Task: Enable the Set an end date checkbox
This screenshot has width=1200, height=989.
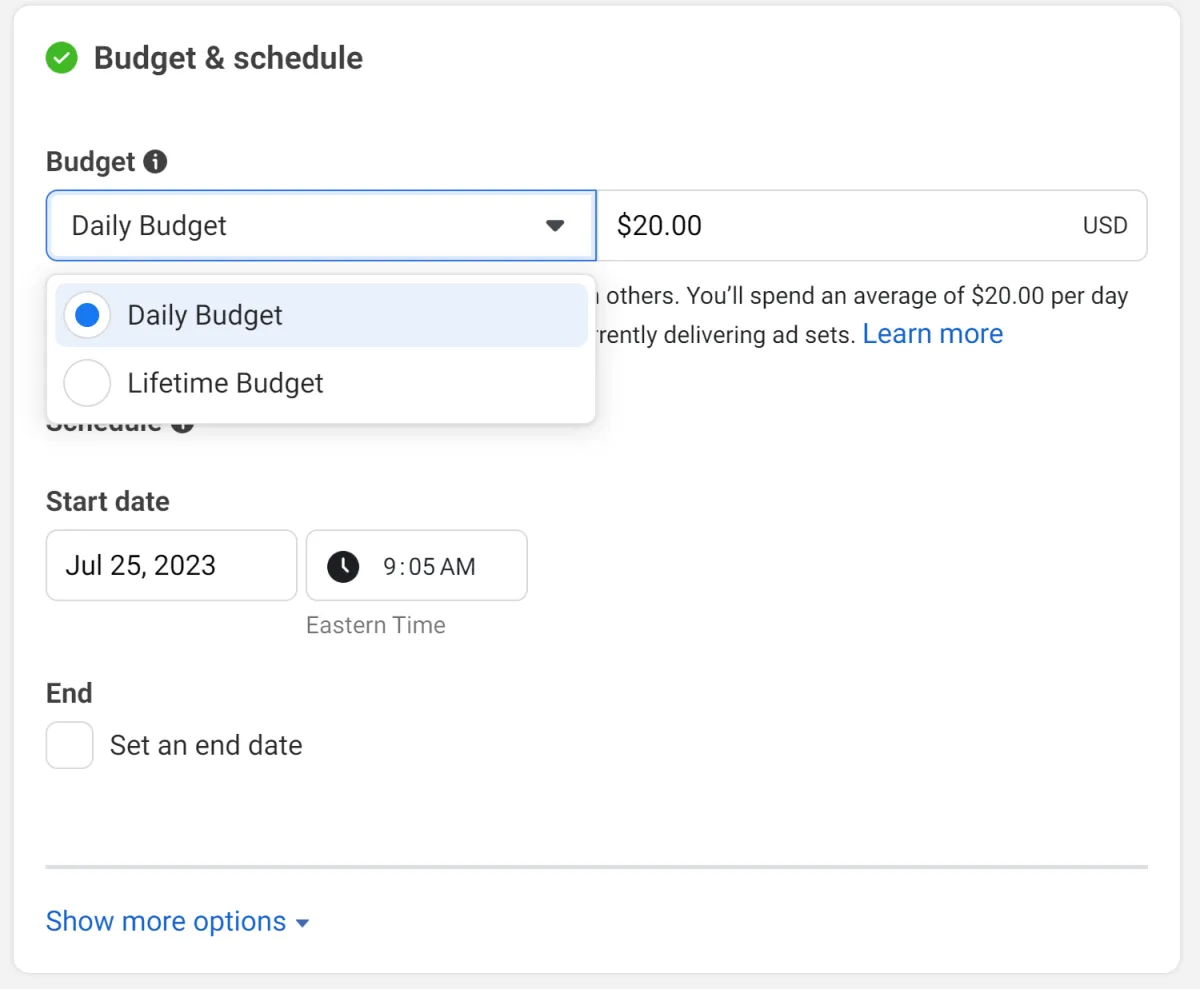Action: pyautogui.click(x=70, y=745)
